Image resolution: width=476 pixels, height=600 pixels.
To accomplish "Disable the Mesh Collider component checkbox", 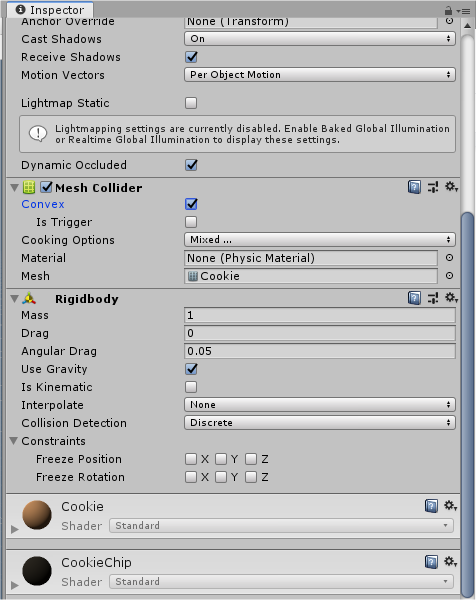I will [x=46, y=187].
